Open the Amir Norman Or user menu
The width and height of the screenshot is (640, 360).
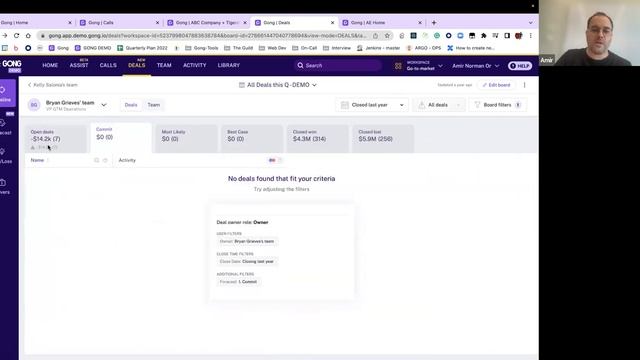click(476, 66)
